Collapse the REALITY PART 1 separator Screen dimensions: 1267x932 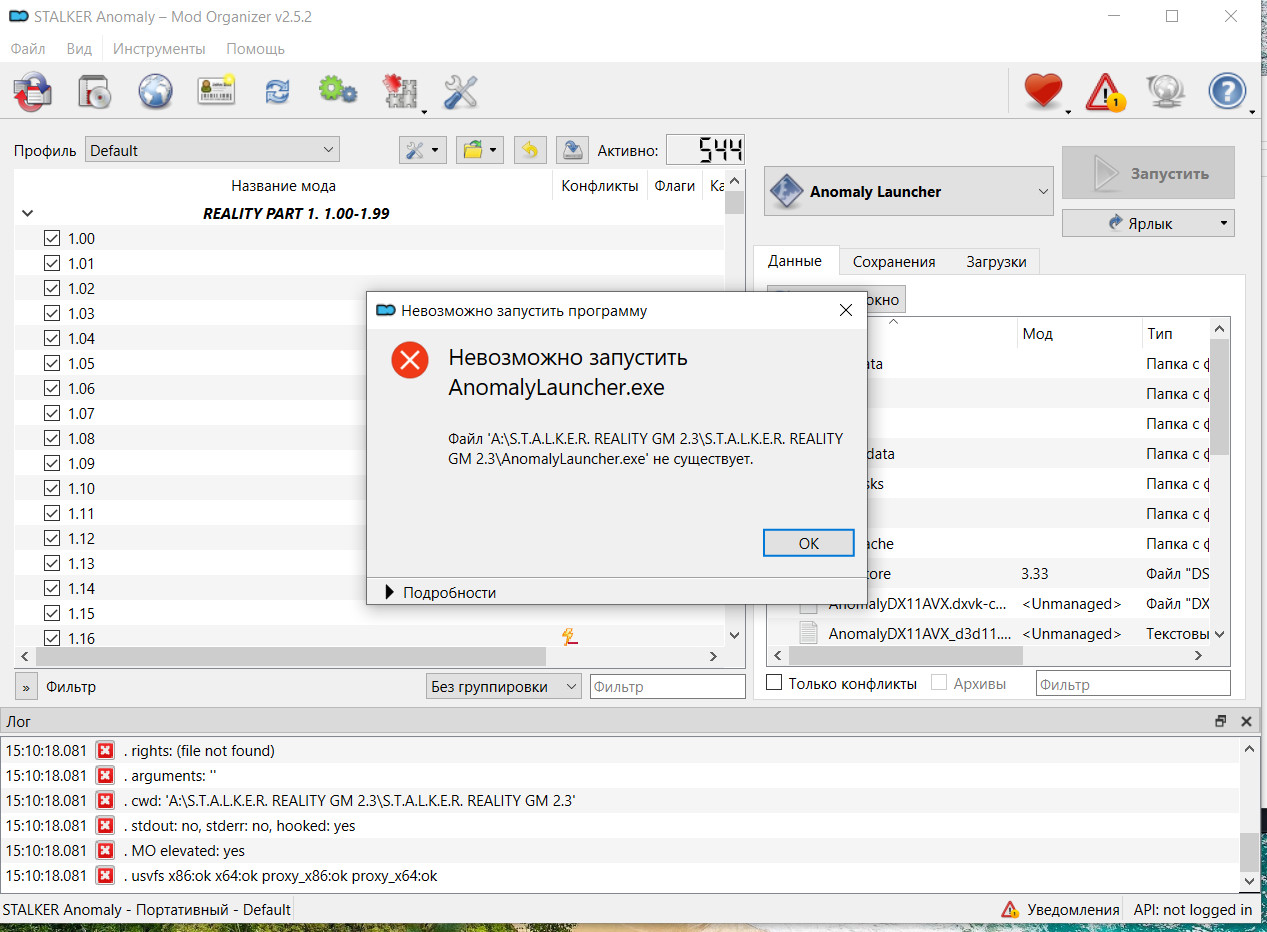pyautogui.click(x=27, y=213)
